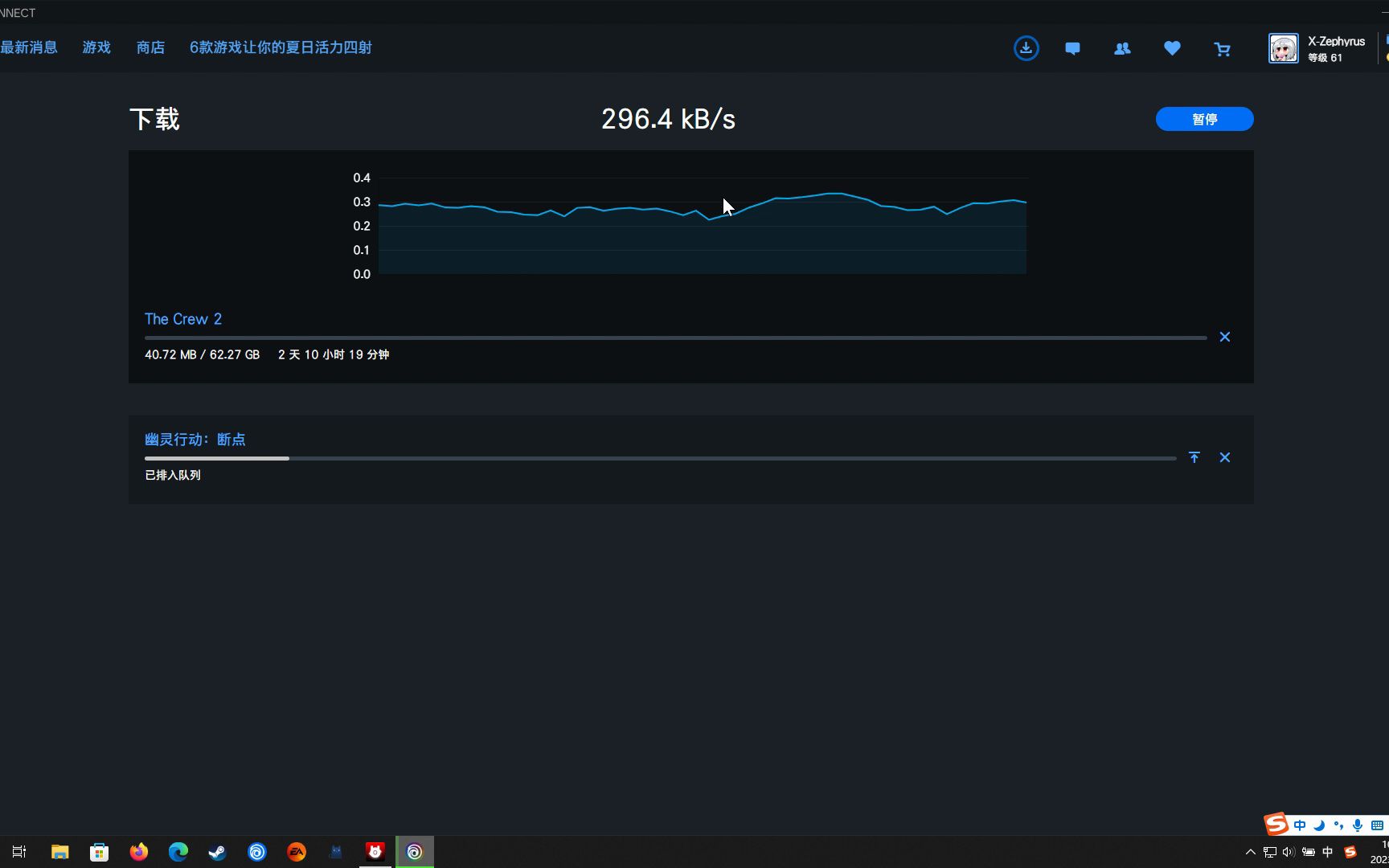Launch Microsoft Edge from taskbar
This screenshot has width=1389, height=868.
coord(178,852)
